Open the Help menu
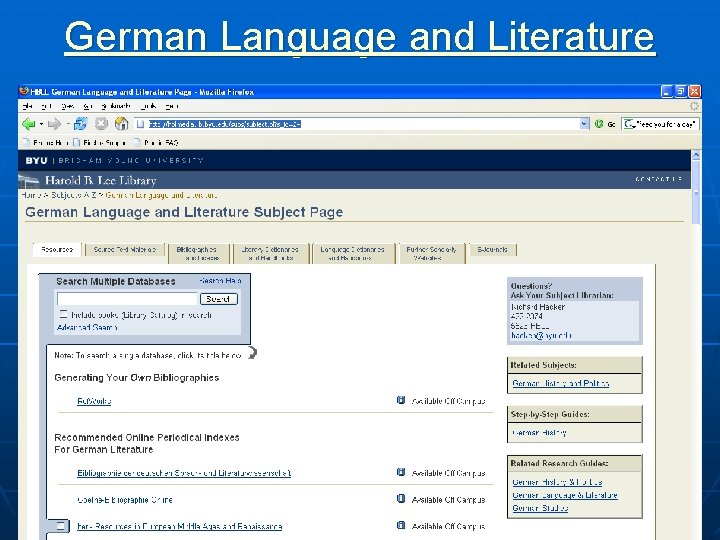 (172, 106)
